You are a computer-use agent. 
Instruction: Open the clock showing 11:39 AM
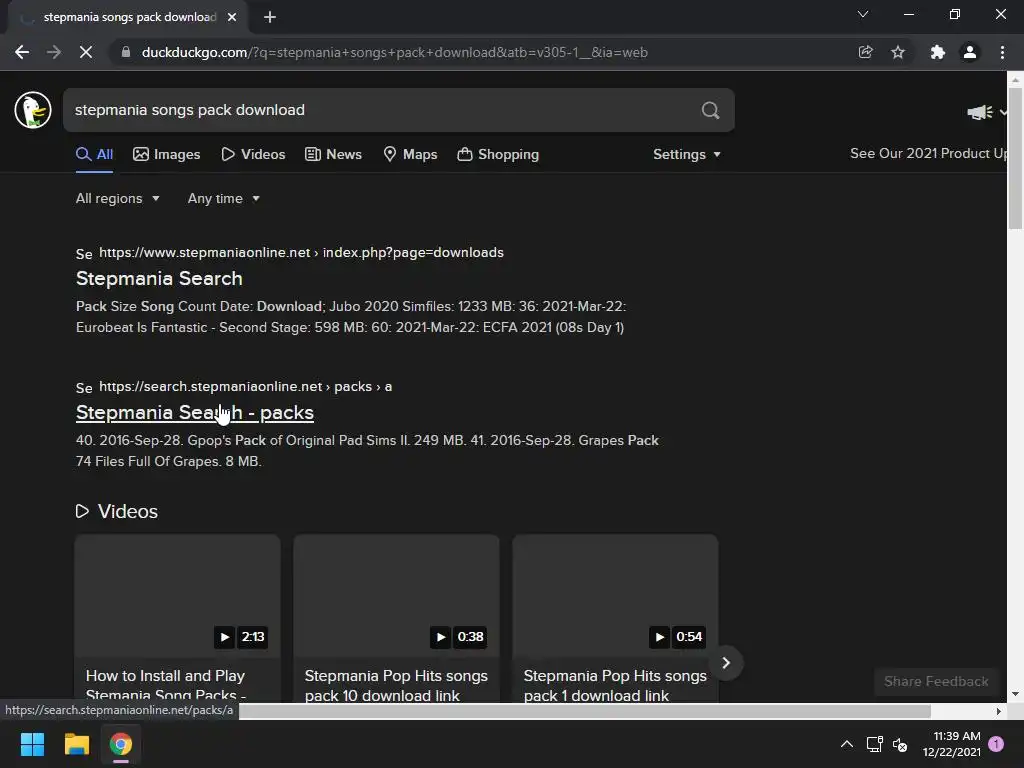tap(952, 744)
